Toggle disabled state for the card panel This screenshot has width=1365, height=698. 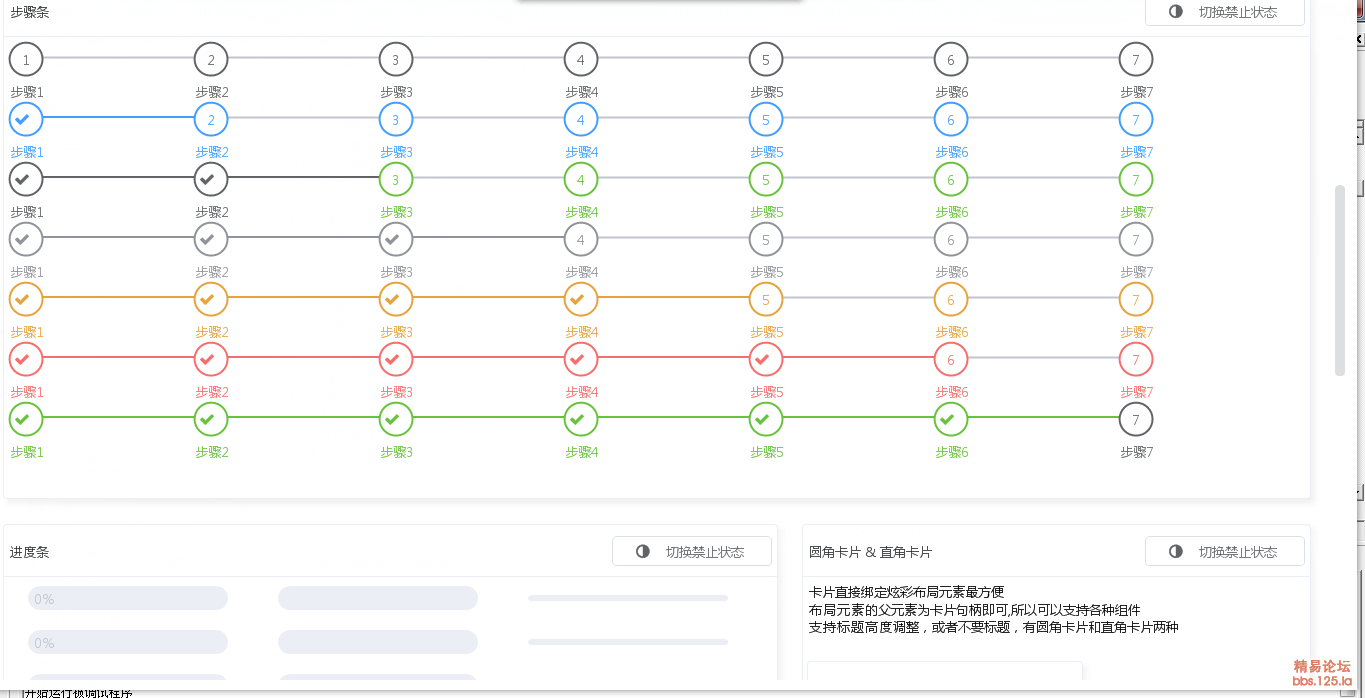(1224, 552)
